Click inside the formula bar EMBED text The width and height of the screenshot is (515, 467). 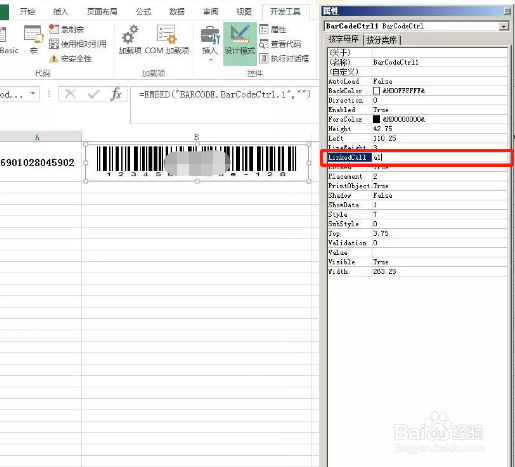click(225, 95)
